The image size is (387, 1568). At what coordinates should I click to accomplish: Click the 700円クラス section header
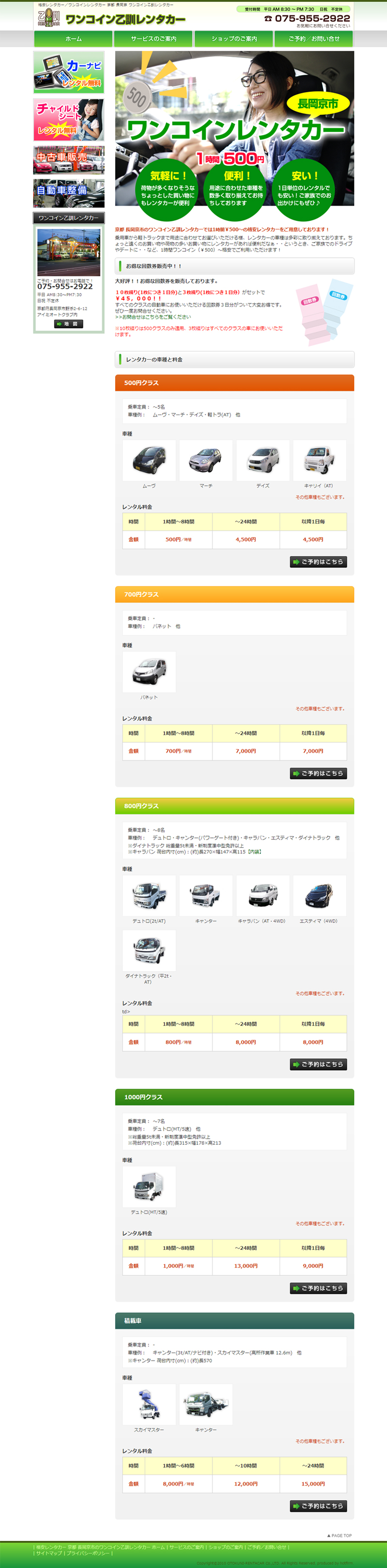tap(234, 594)
